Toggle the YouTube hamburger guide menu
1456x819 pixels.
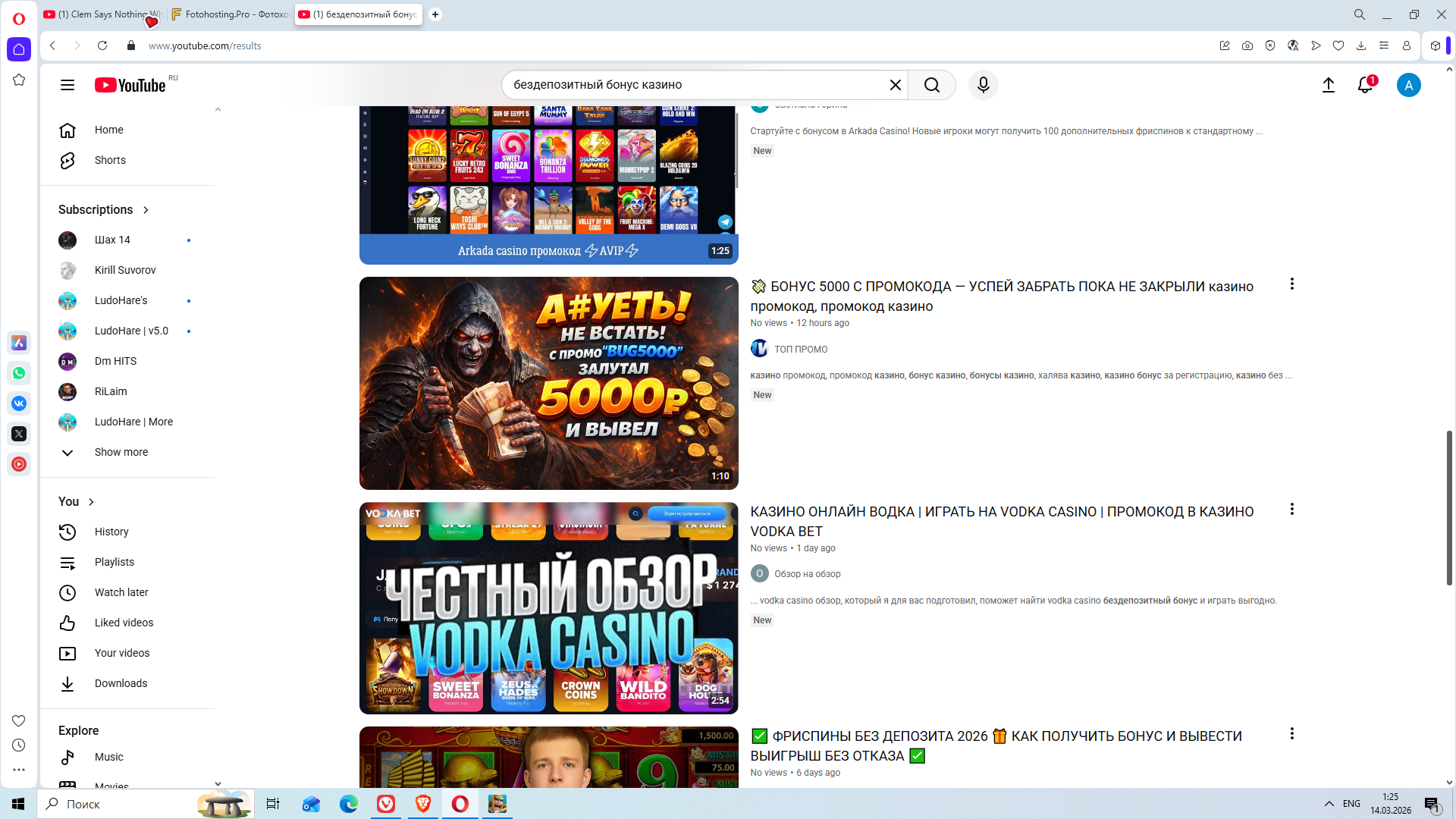tap(67, 85)
